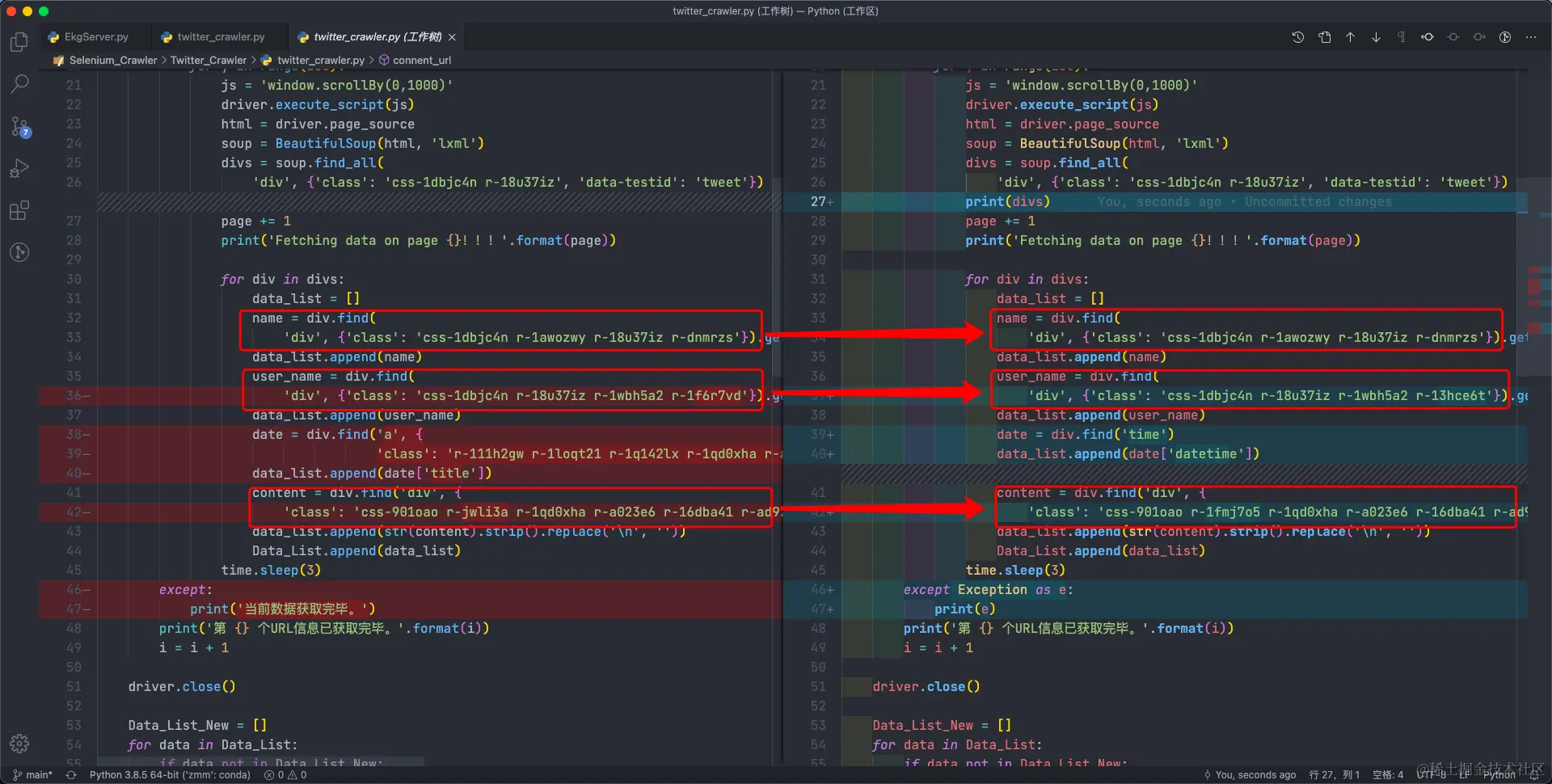The image size is (1552, 784).
Task: Click 'except Exception as e:' in right pane
Action: (989, 590)
